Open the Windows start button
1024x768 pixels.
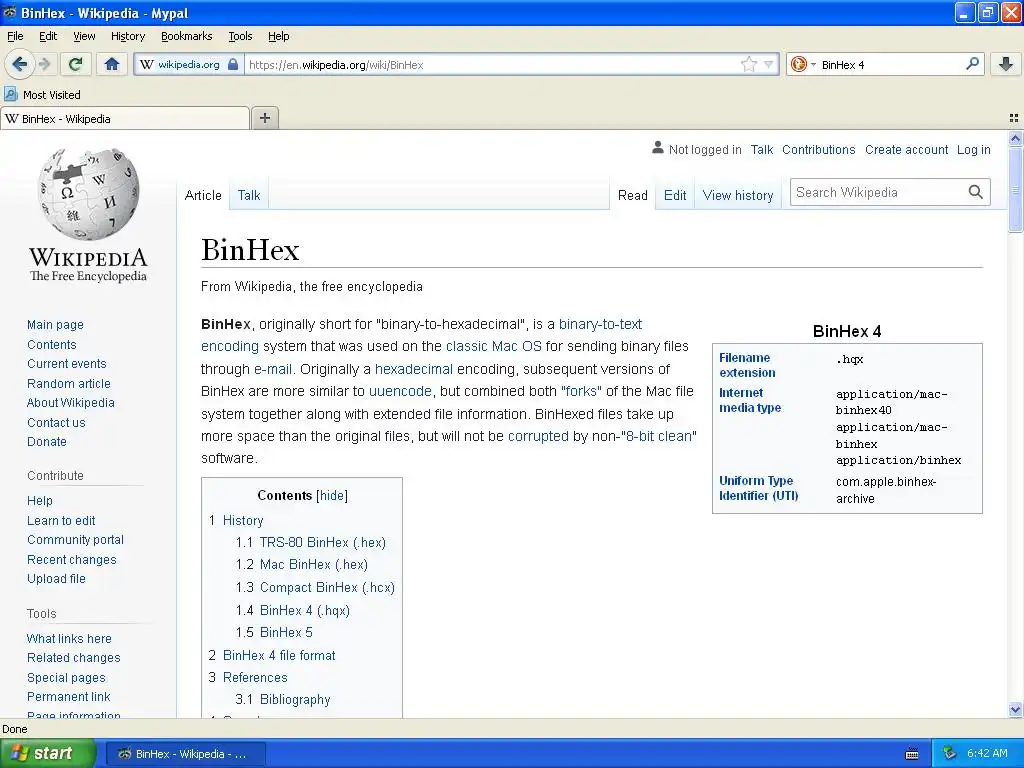47,754
